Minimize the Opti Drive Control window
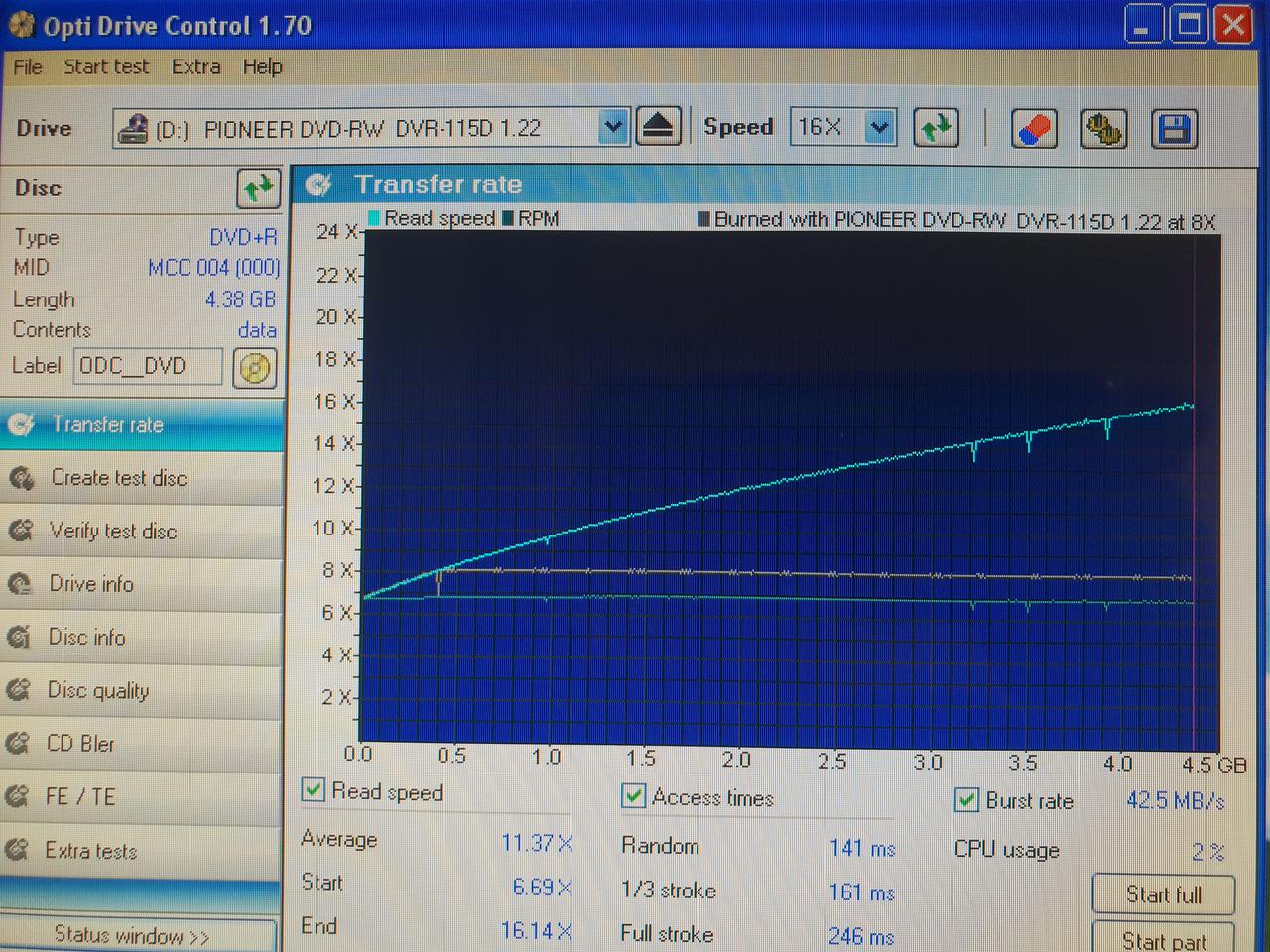This screenshot has height=952, width=1270. (1143, 25)
